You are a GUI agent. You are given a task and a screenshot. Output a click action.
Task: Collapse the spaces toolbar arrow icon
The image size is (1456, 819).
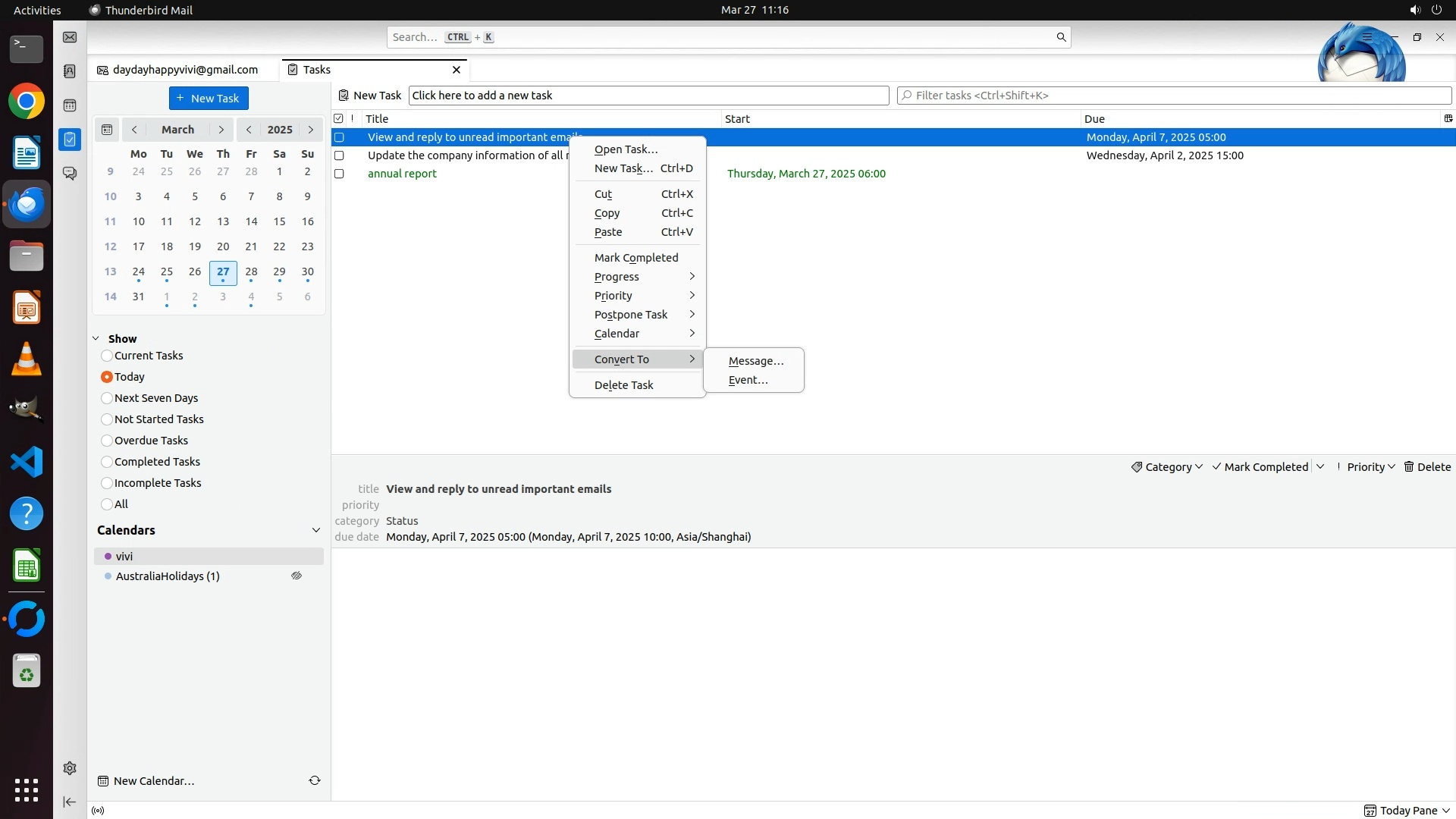70,802
